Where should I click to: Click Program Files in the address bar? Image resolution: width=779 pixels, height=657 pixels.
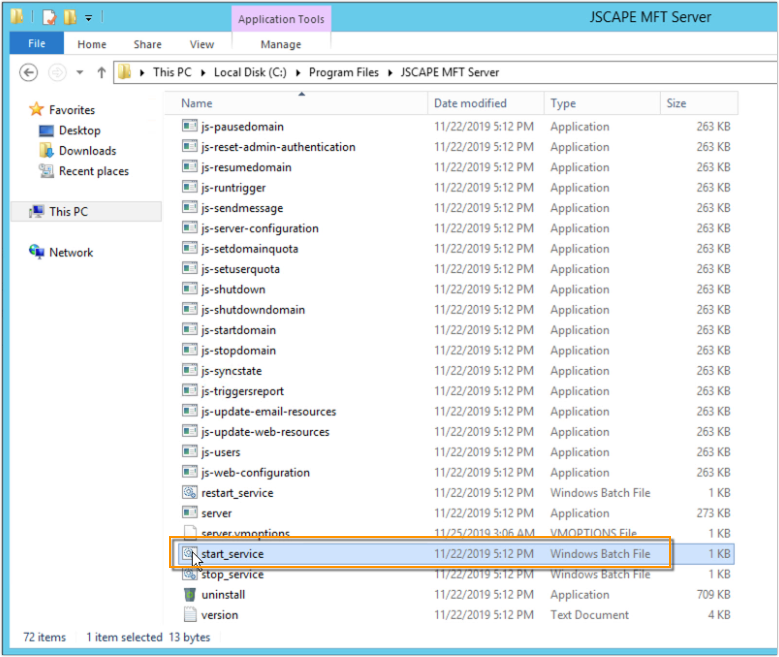point(344,73)
